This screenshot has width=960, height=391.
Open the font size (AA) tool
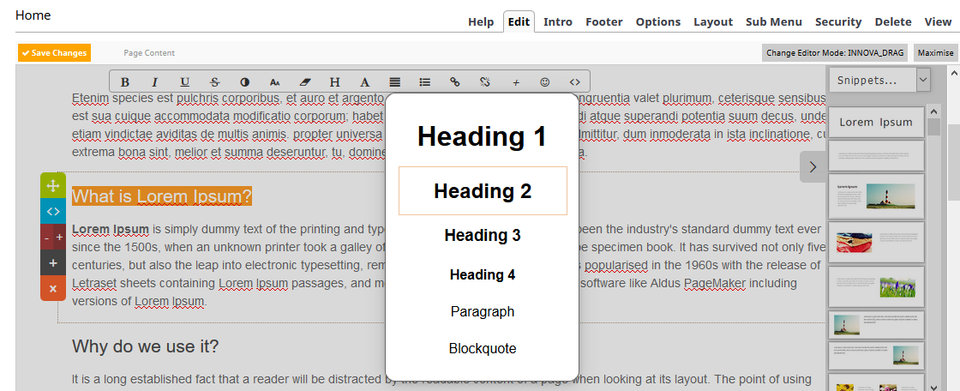(x=275, y=82)
